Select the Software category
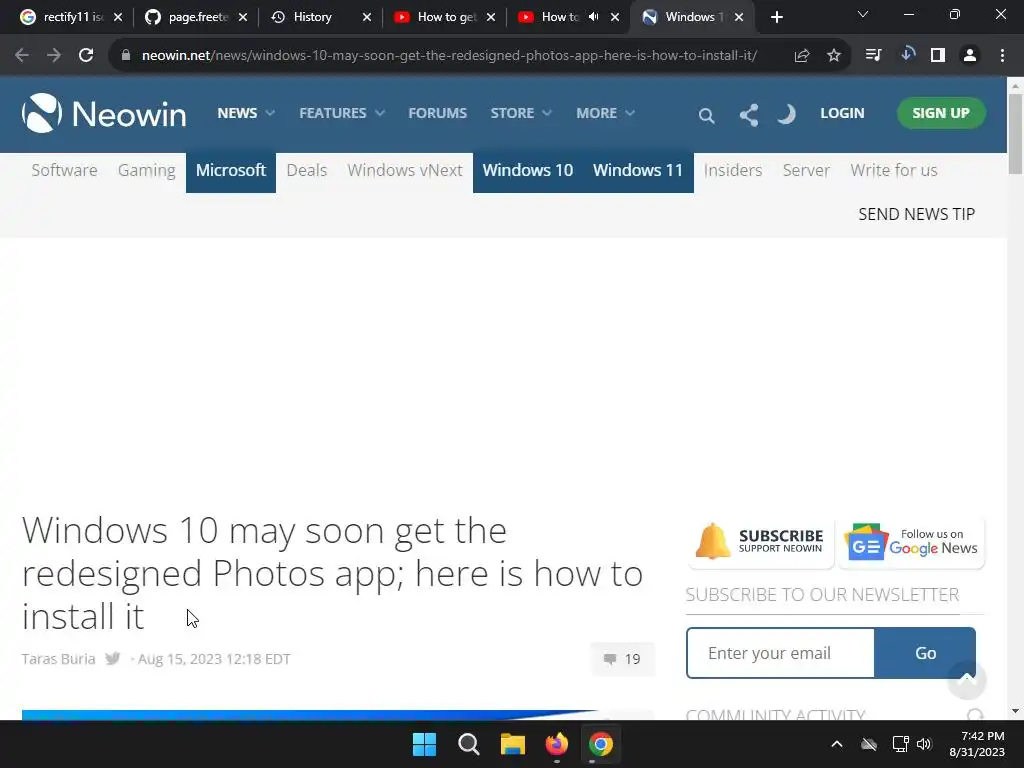The height and width of the screenshot is (768, 1024). tap(64, 170)
